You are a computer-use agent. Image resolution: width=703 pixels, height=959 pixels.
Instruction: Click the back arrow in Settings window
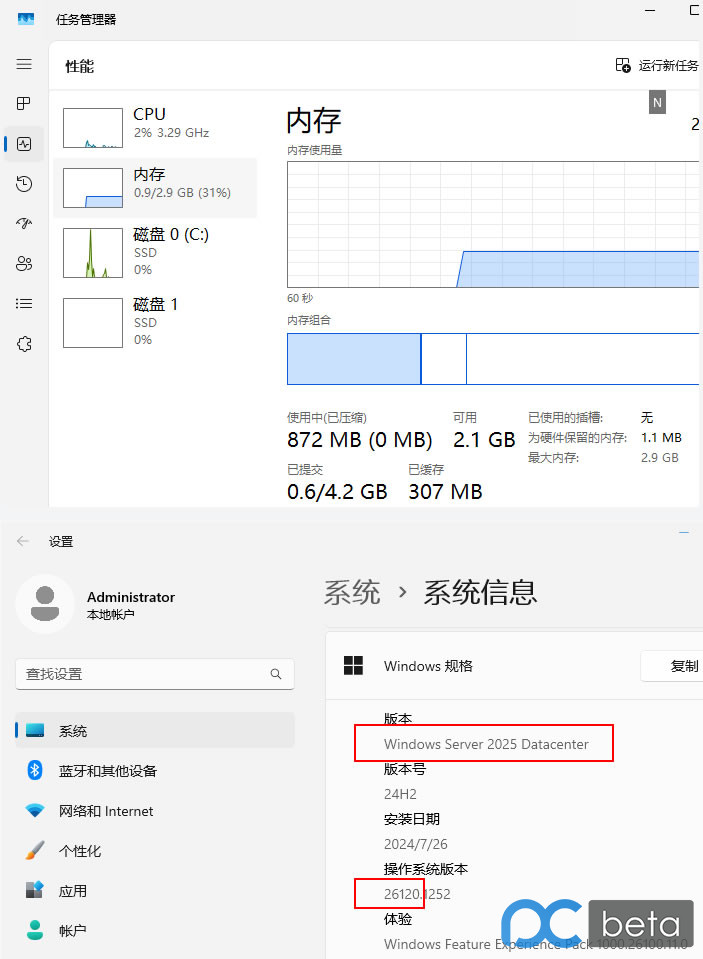pyautogui.click(x=23, y=541)
